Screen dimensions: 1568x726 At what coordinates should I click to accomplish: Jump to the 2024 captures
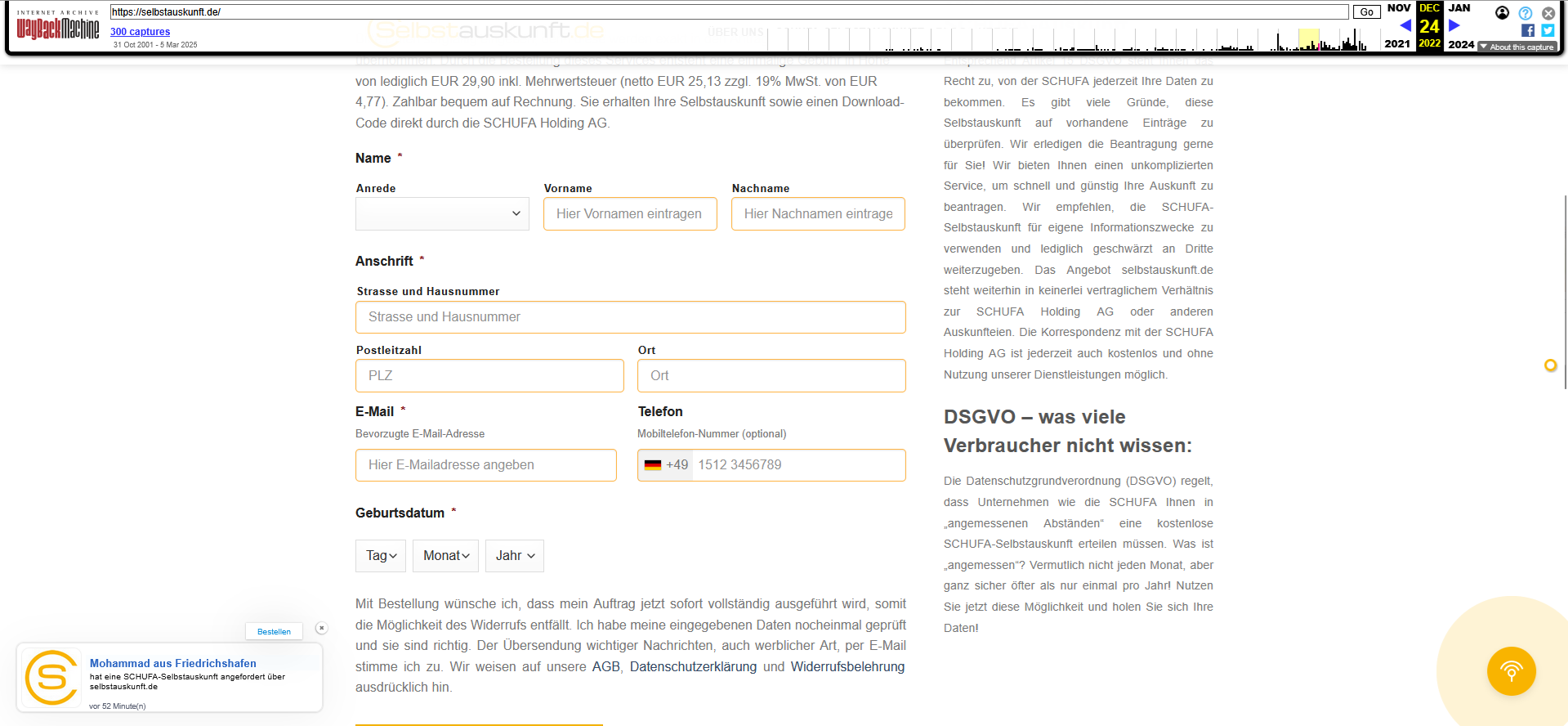(x=1461, y=44)
